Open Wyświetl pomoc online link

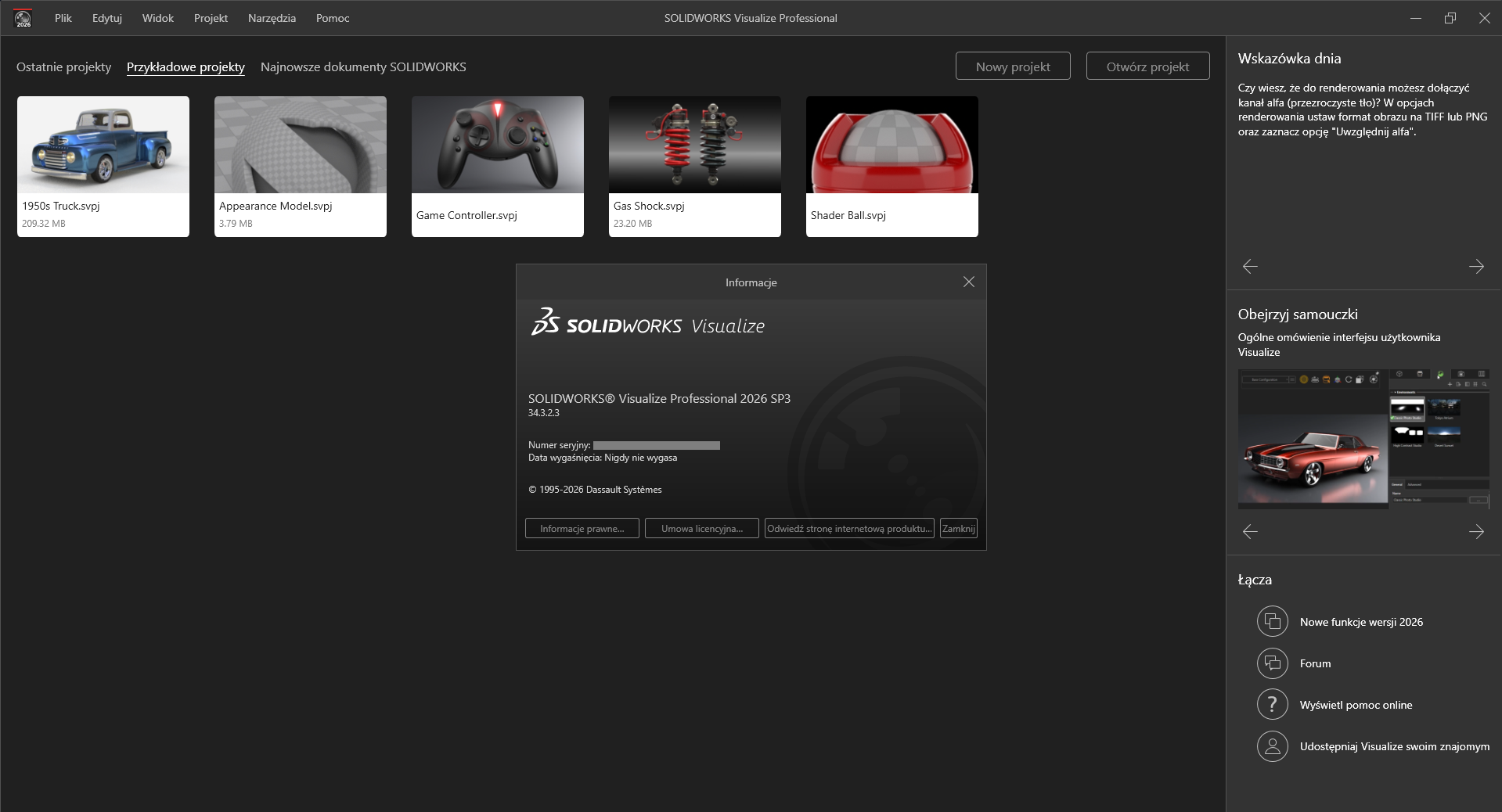click(x=1356, y=705)
